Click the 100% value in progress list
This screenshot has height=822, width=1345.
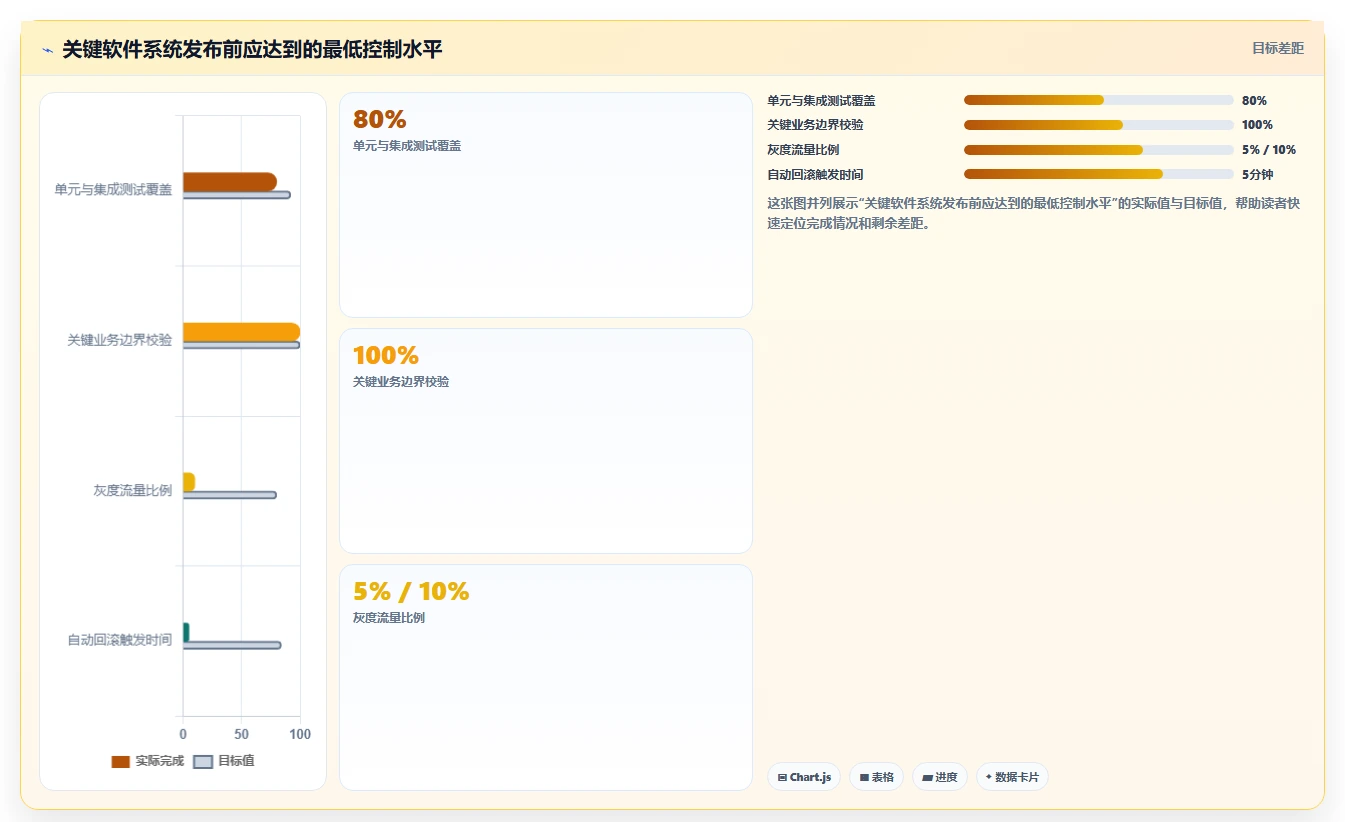[1257, 125]
